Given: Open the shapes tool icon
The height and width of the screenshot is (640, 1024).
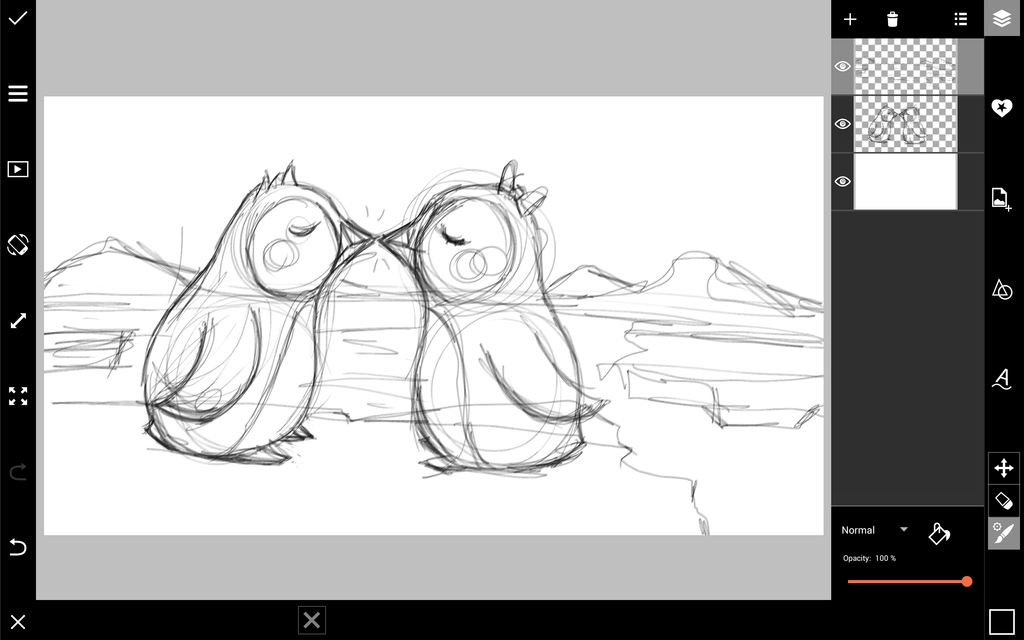Looking at the screenshot, I should pos(1001,289).
